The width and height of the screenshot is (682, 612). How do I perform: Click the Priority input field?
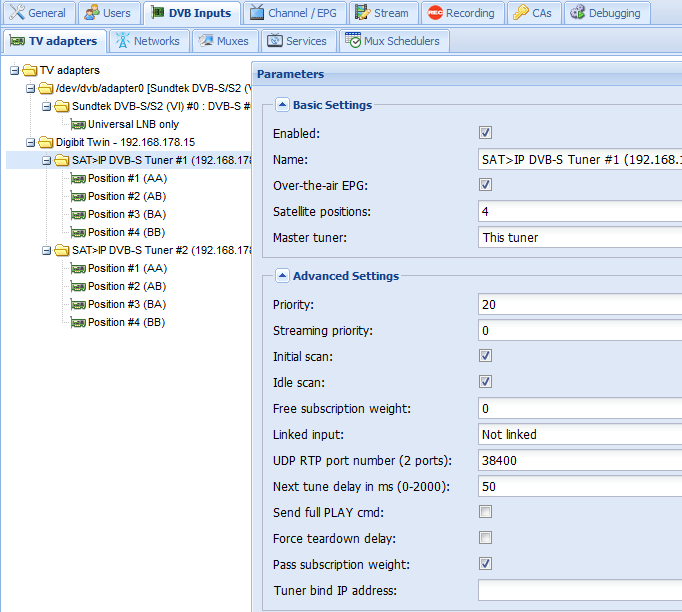(580, 304)
